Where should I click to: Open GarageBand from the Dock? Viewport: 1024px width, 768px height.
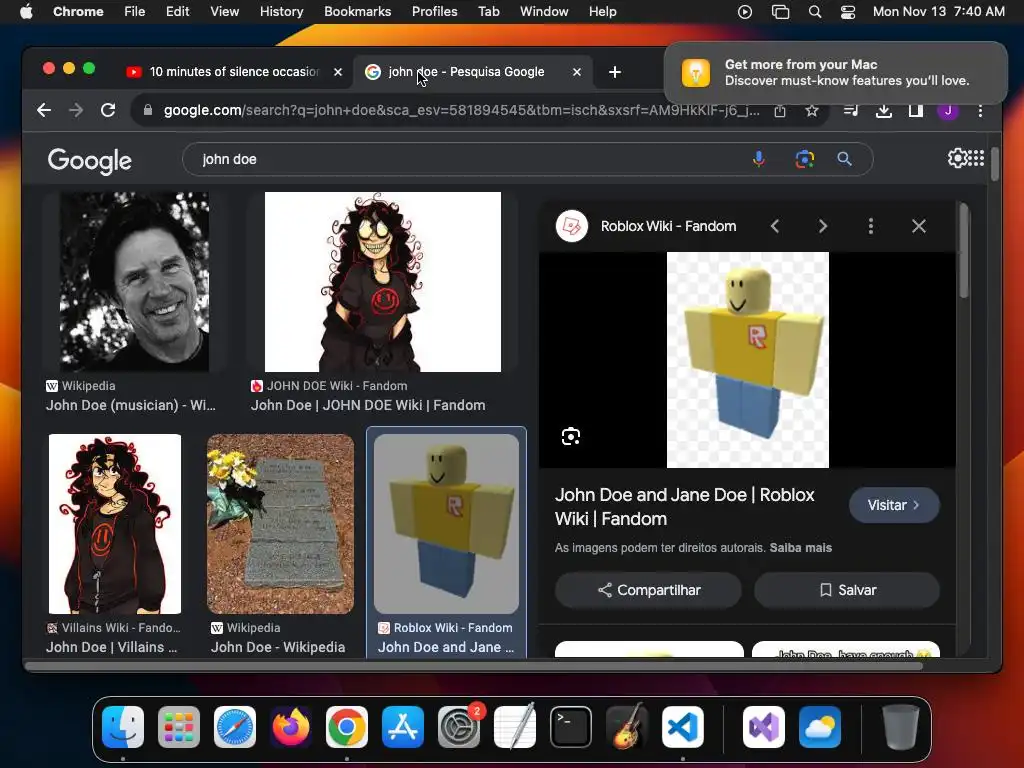click(x=627, y=727)
